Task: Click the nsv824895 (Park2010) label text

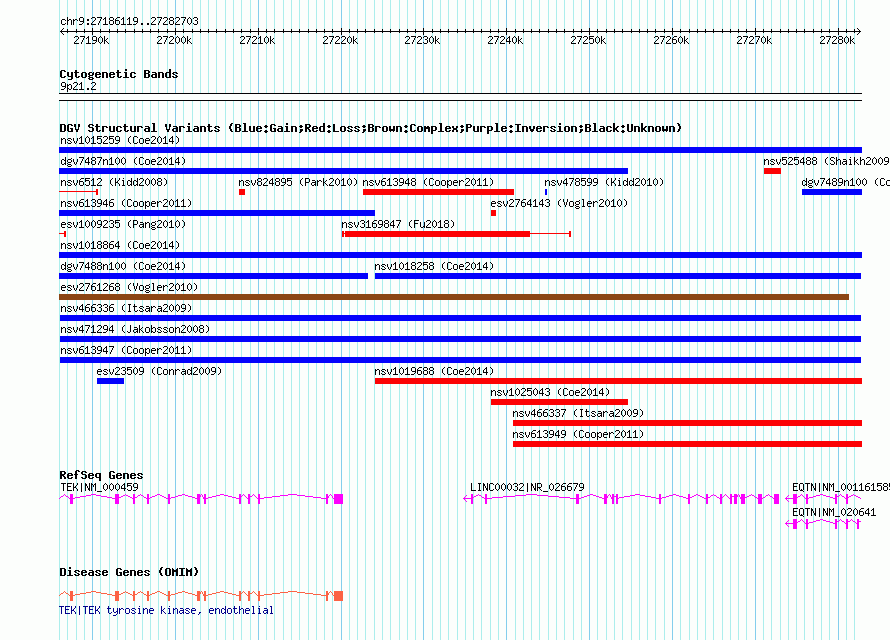Action: click(299, 182)
